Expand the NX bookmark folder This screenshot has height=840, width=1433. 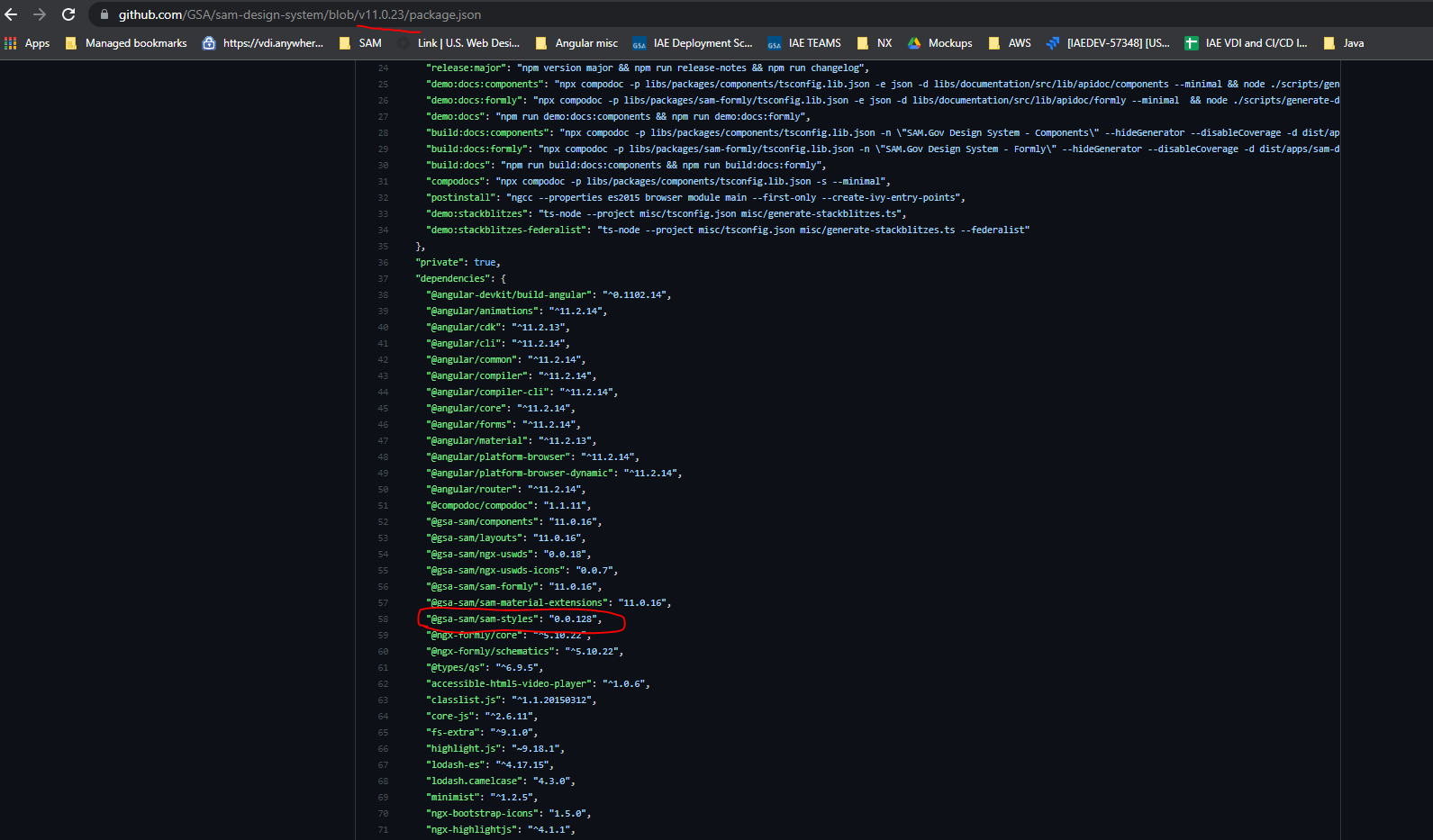tap(875, 43)
